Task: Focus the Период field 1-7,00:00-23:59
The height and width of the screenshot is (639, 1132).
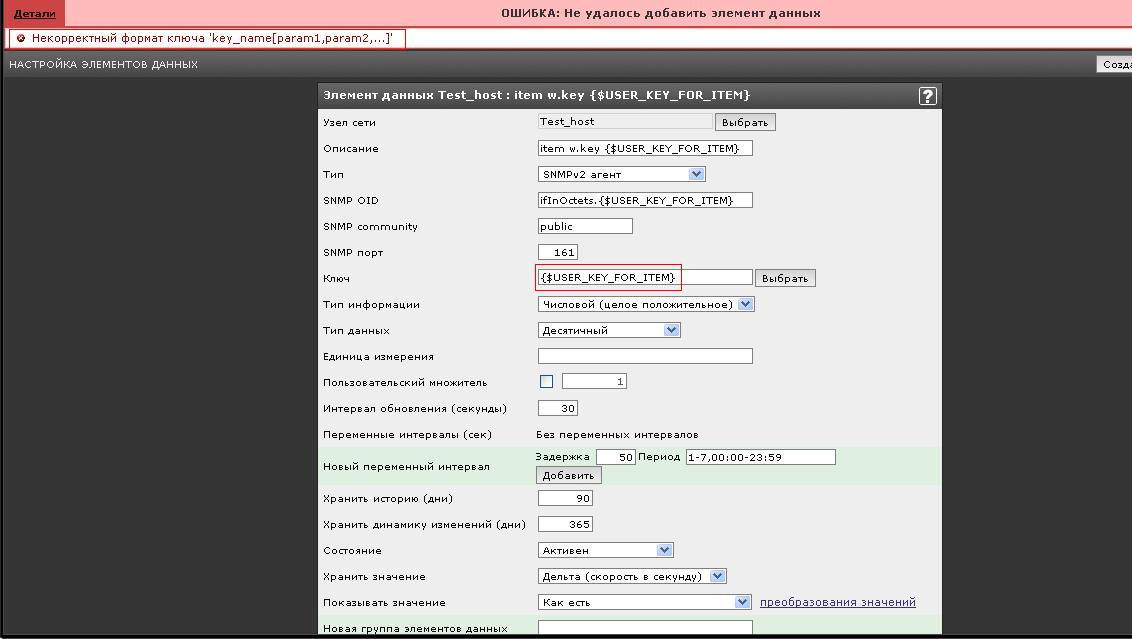Action: 761,457
